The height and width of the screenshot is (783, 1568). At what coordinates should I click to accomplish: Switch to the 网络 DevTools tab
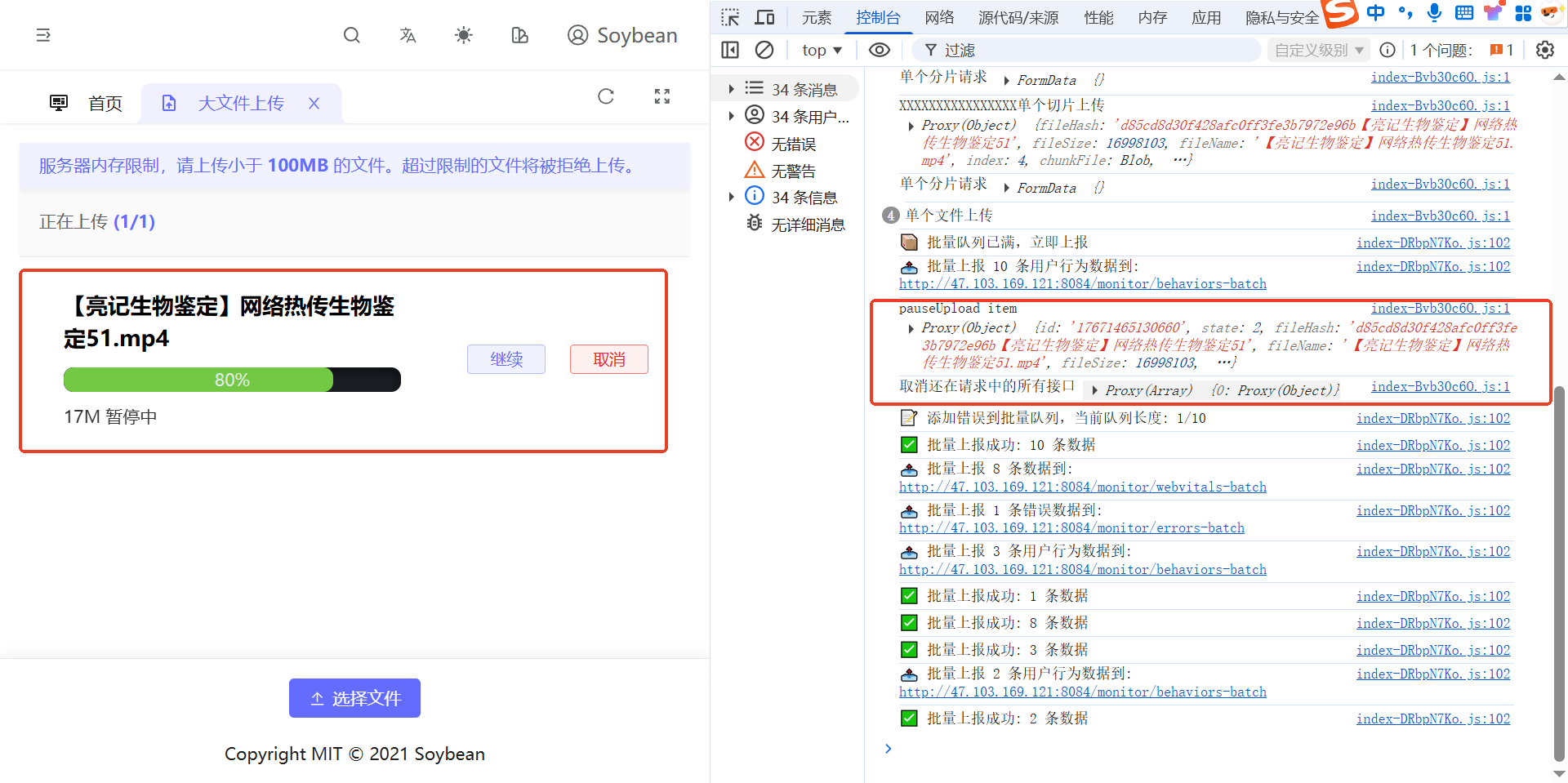tap(940, 17)
